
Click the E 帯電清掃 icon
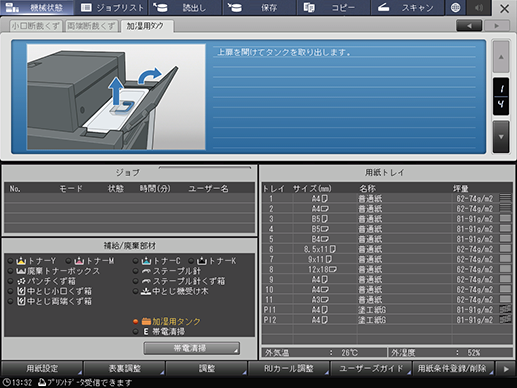[146, 331]
